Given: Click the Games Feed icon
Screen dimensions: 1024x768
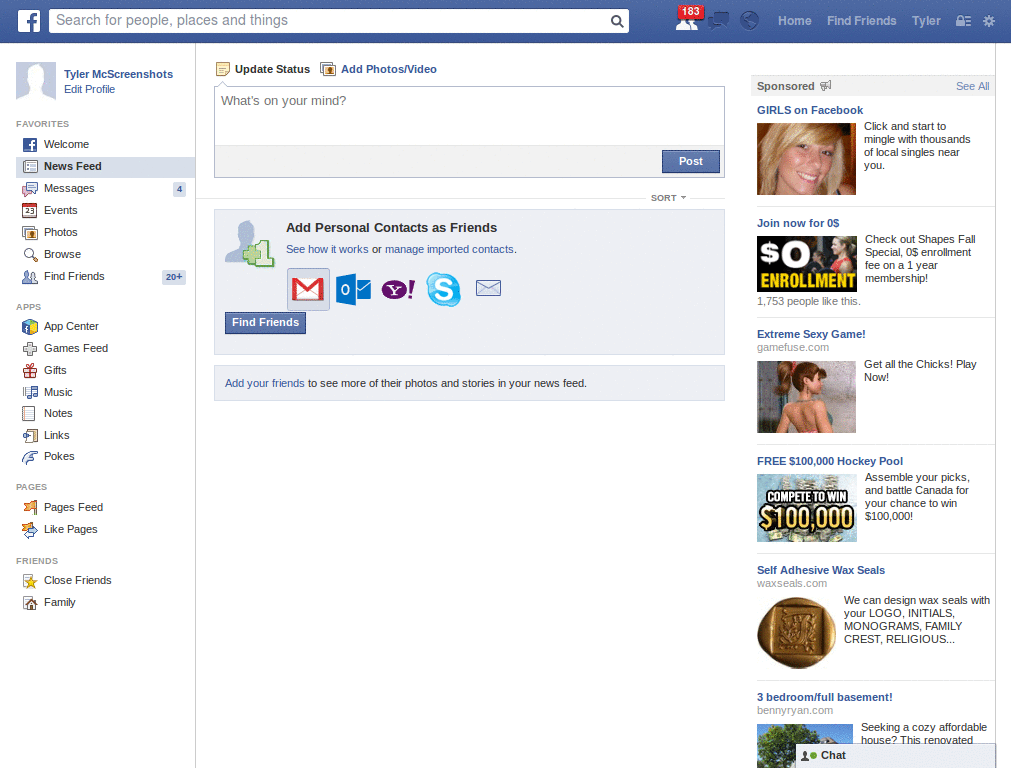Looking at the screenshot, I should click(30, 349).
